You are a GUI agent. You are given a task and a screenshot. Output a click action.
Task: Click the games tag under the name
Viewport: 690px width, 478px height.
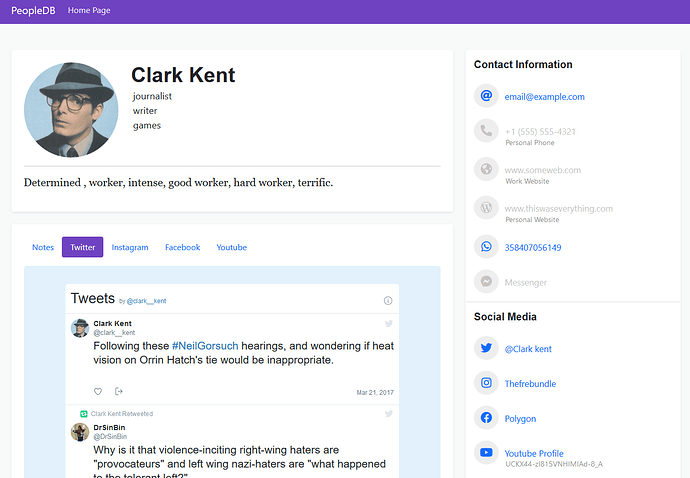[147, 125]
